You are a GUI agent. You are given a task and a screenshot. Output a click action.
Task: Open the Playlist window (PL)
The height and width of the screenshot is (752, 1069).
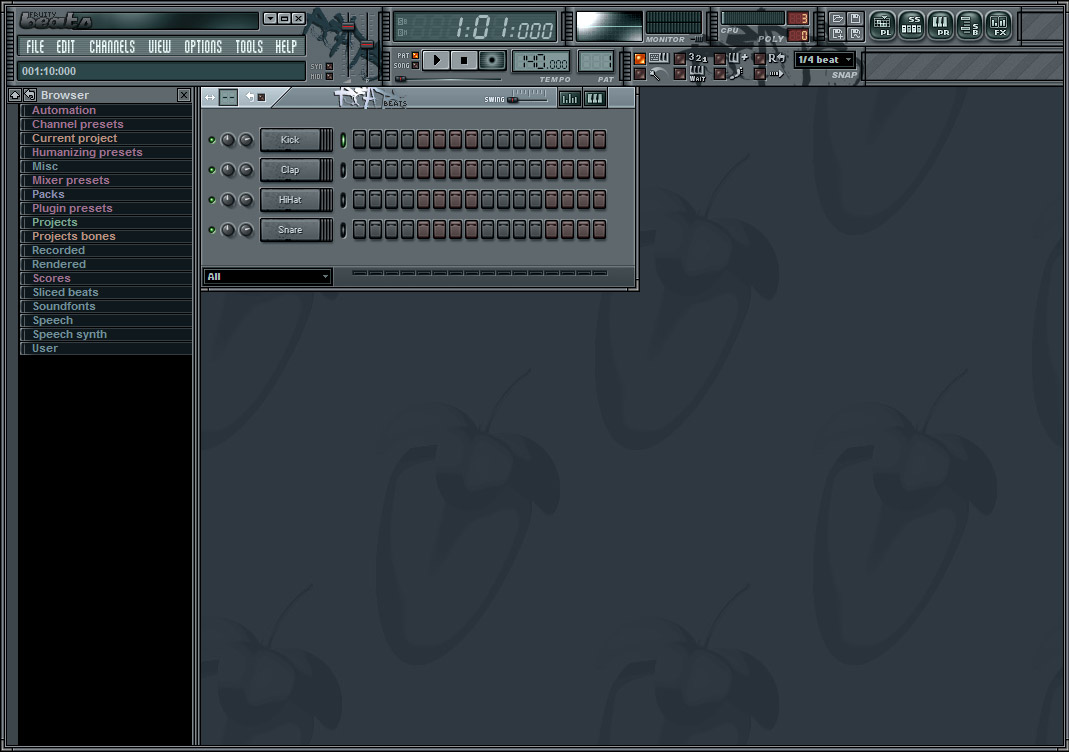883,25
